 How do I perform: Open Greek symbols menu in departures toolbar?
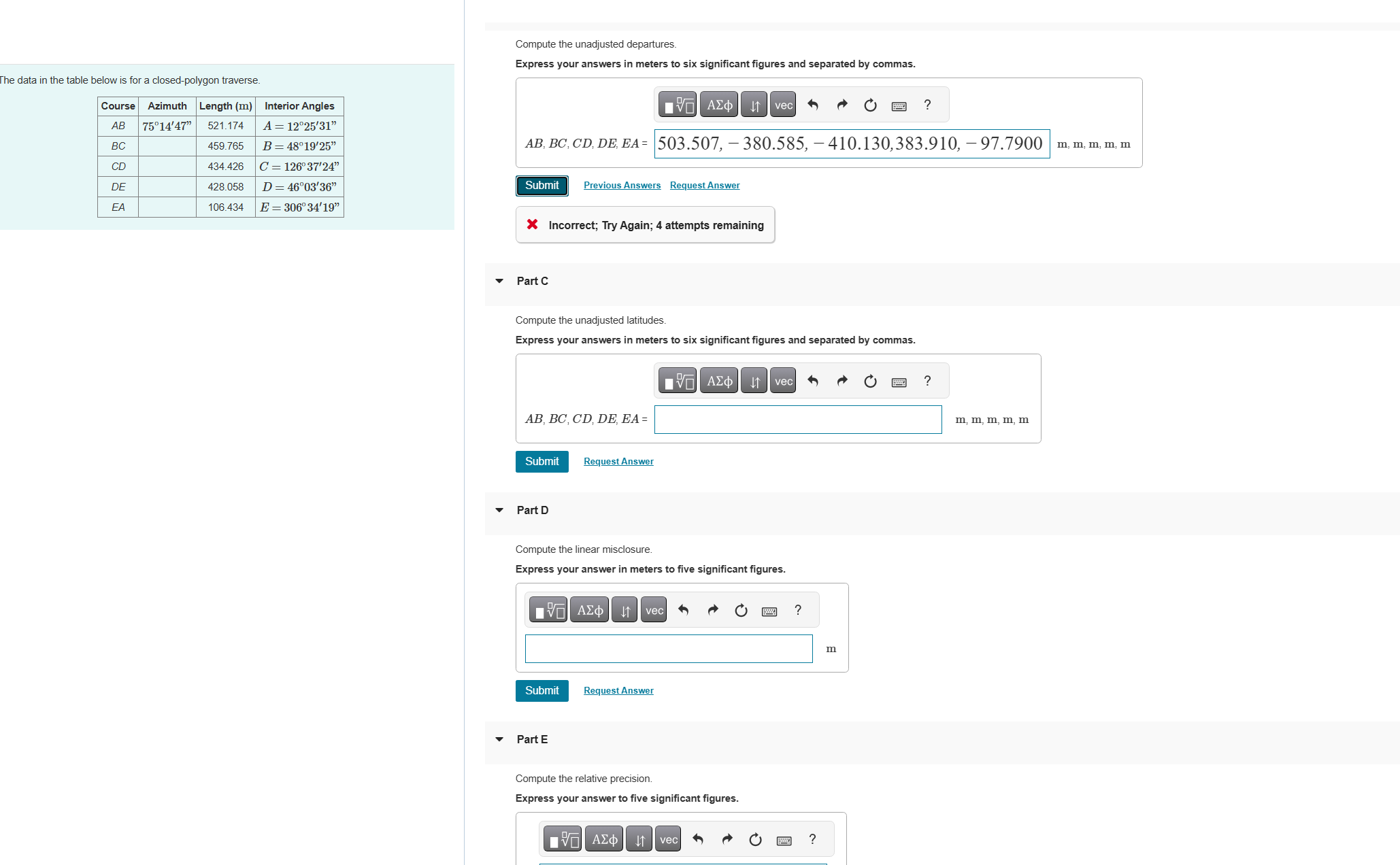tap(719, 105)
